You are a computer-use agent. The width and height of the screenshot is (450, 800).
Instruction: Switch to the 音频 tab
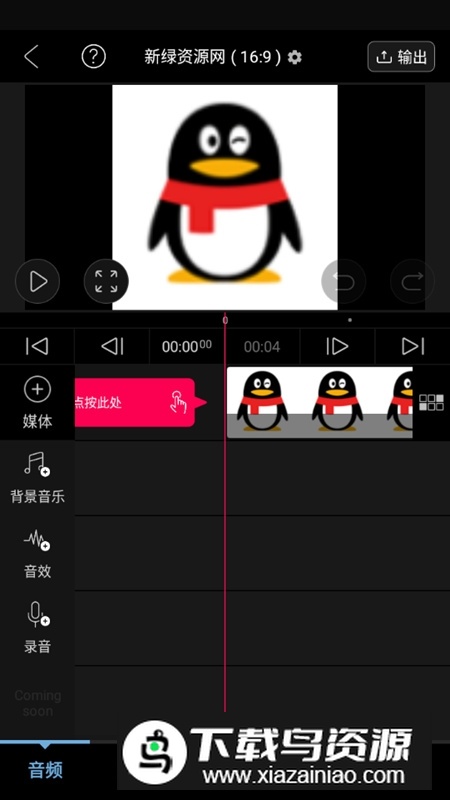[x=45, y=770]
